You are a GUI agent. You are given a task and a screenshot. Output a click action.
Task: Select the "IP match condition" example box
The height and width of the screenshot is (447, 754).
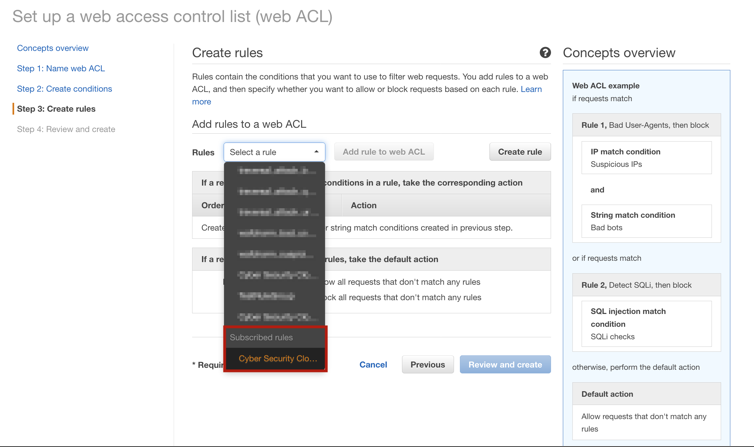click(x=646, y=158)
